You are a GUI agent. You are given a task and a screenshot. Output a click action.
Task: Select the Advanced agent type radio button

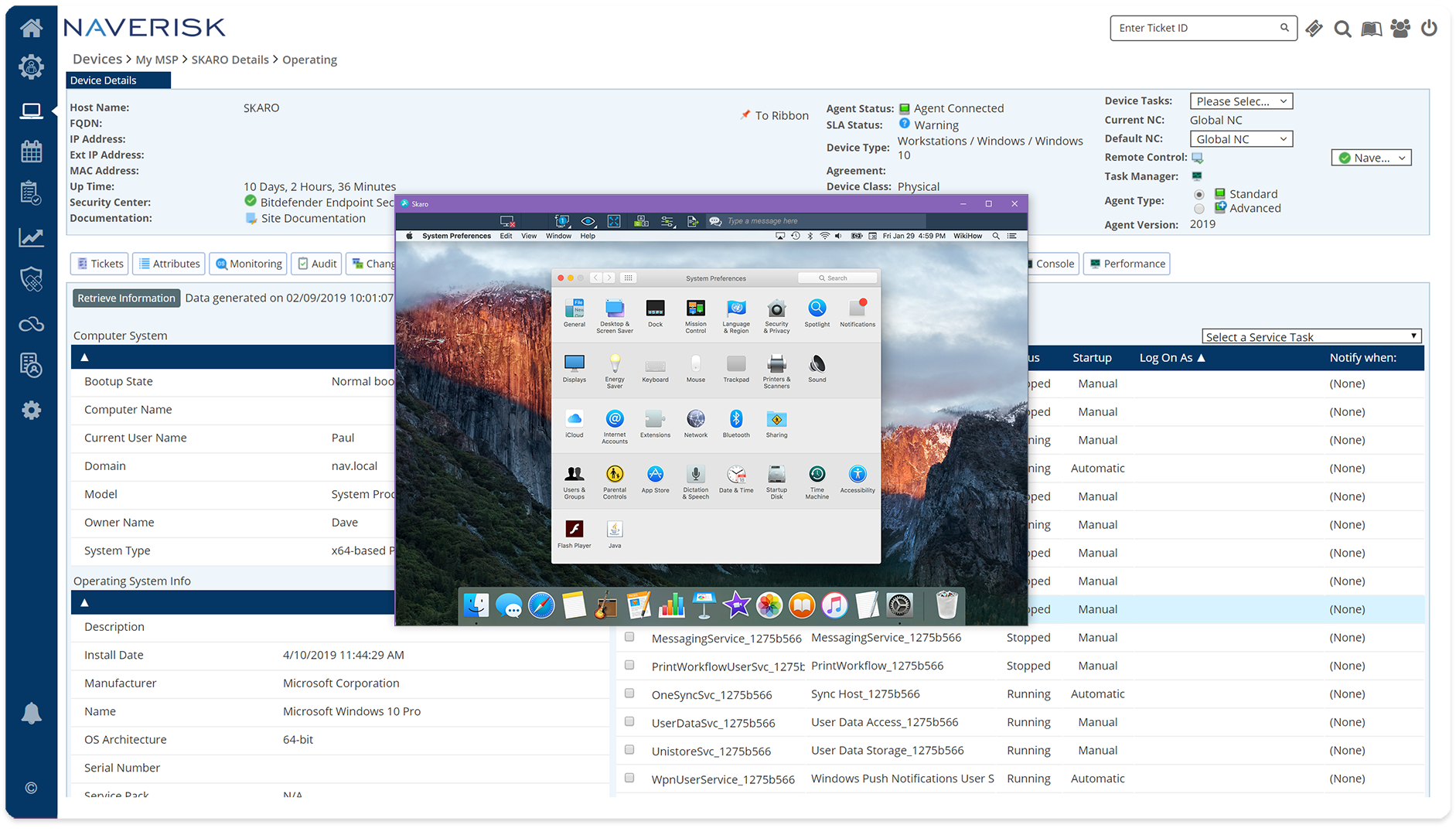point(1199,209)
